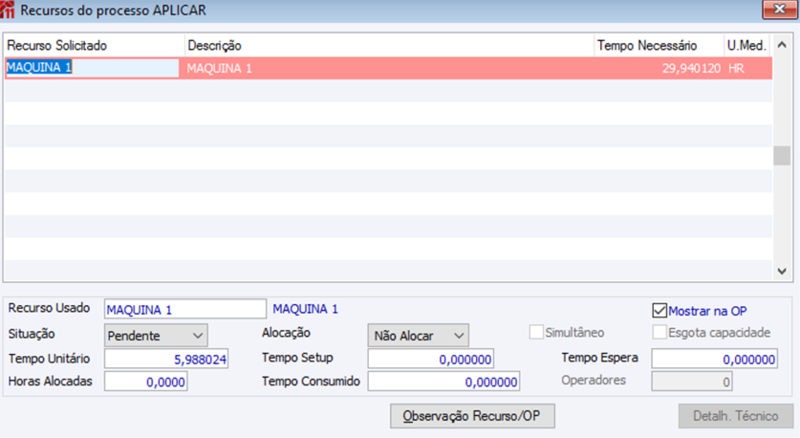Click the Tempo Unitário field with 5,988024
This screenshot has height=438, width=800.
tap(166, 359)
